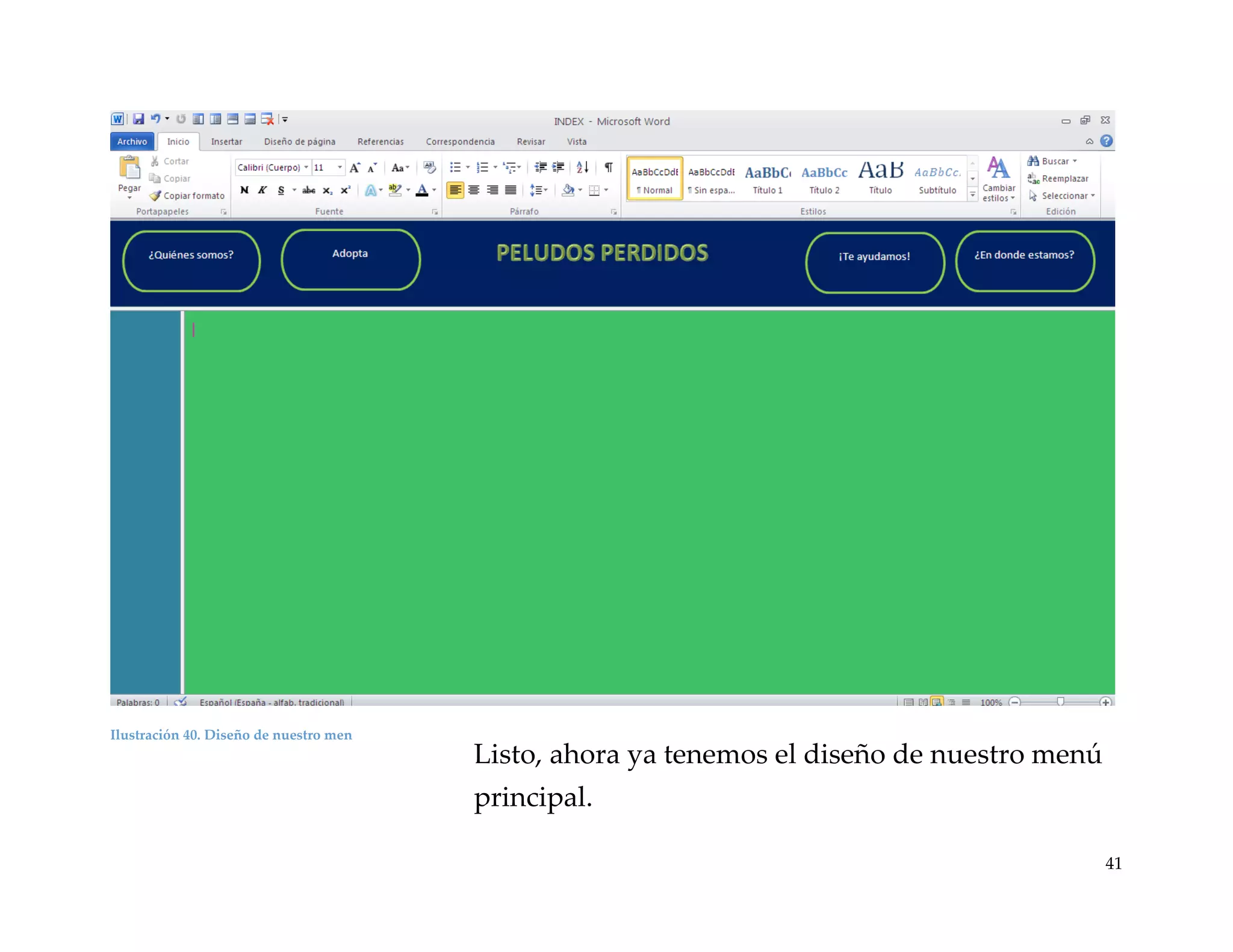Click the bullet list icon
Viewport: 1233px width, 952px height.
coord(455,167)
